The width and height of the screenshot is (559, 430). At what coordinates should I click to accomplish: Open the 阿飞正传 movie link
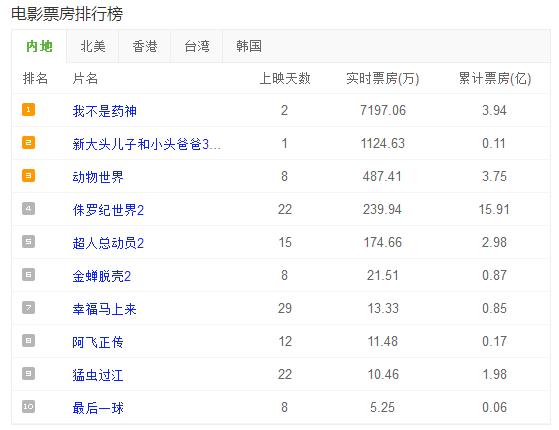point(98,342)
